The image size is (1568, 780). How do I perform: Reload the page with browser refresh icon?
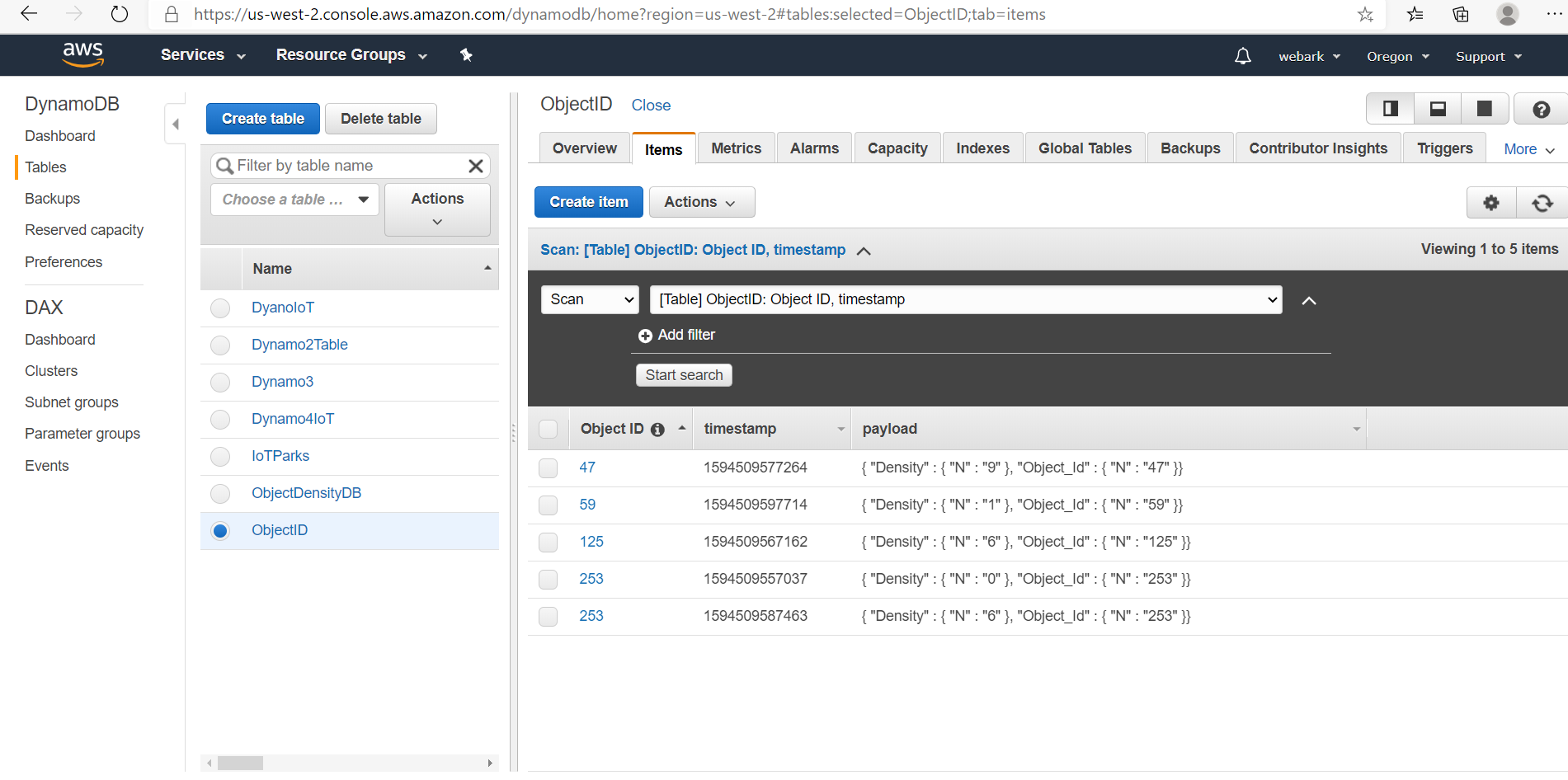[x=120, y=13]
